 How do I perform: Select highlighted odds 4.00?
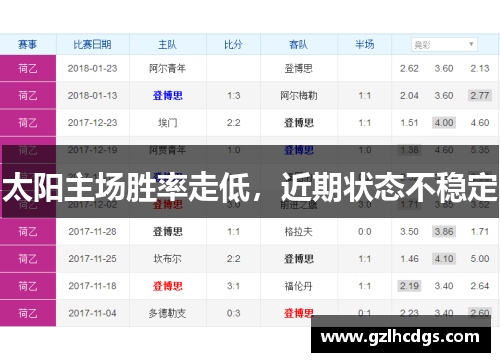pos(444,123)
